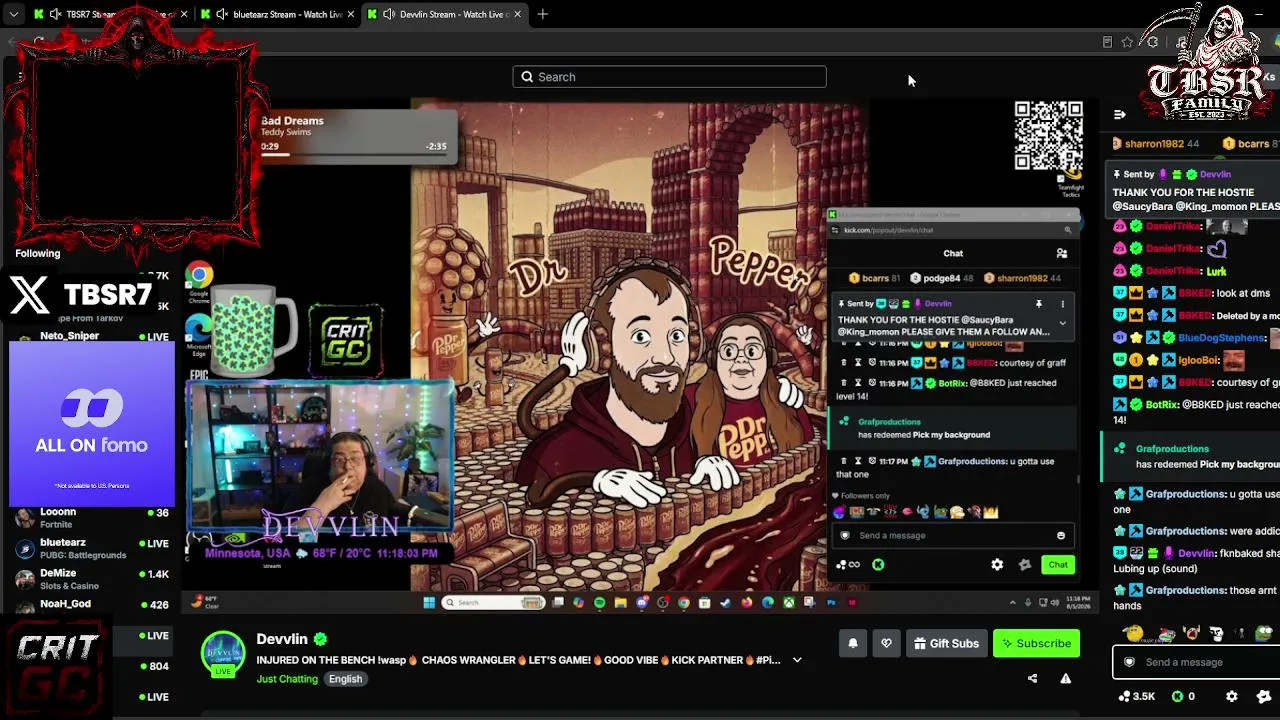The height and width of the screenshot is (720, 1280).
Task: Open chat settings gear in main chat
Action: 1232,696
